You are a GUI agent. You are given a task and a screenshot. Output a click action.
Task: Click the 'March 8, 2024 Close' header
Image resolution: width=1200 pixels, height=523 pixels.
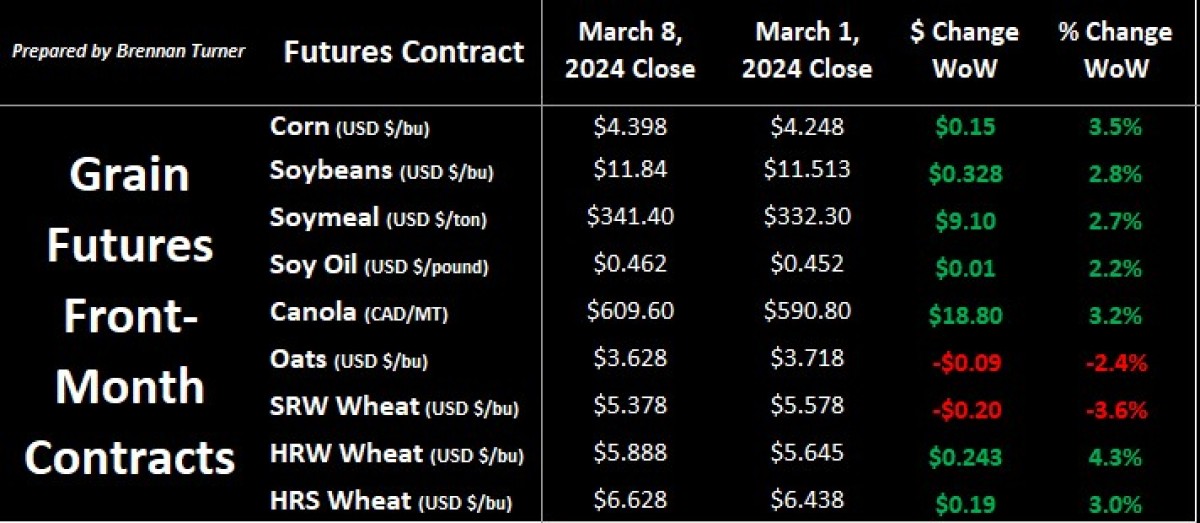coord(630,50)
